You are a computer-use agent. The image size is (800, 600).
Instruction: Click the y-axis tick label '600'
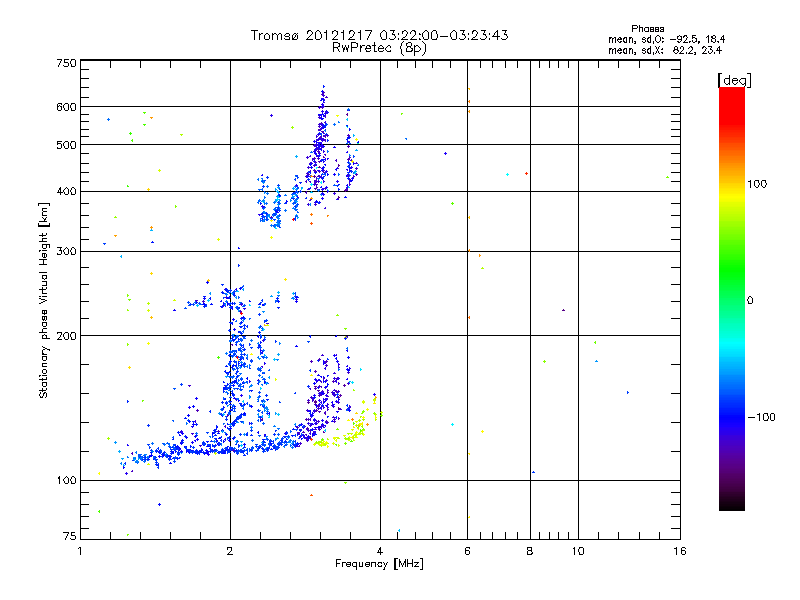(66, 107)
